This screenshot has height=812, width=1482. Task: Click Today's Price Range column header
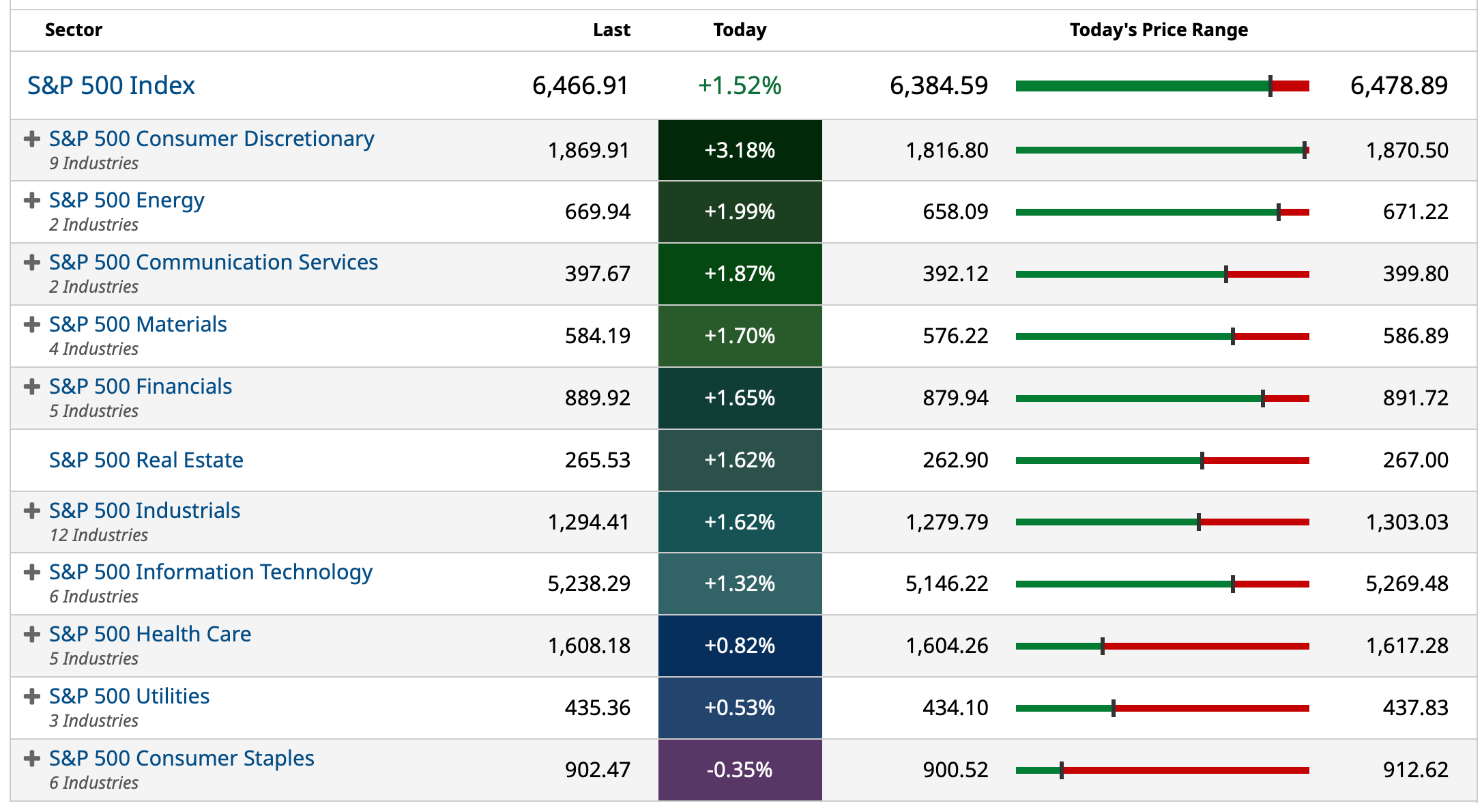pyautogui.click(x=1159, y=30)
